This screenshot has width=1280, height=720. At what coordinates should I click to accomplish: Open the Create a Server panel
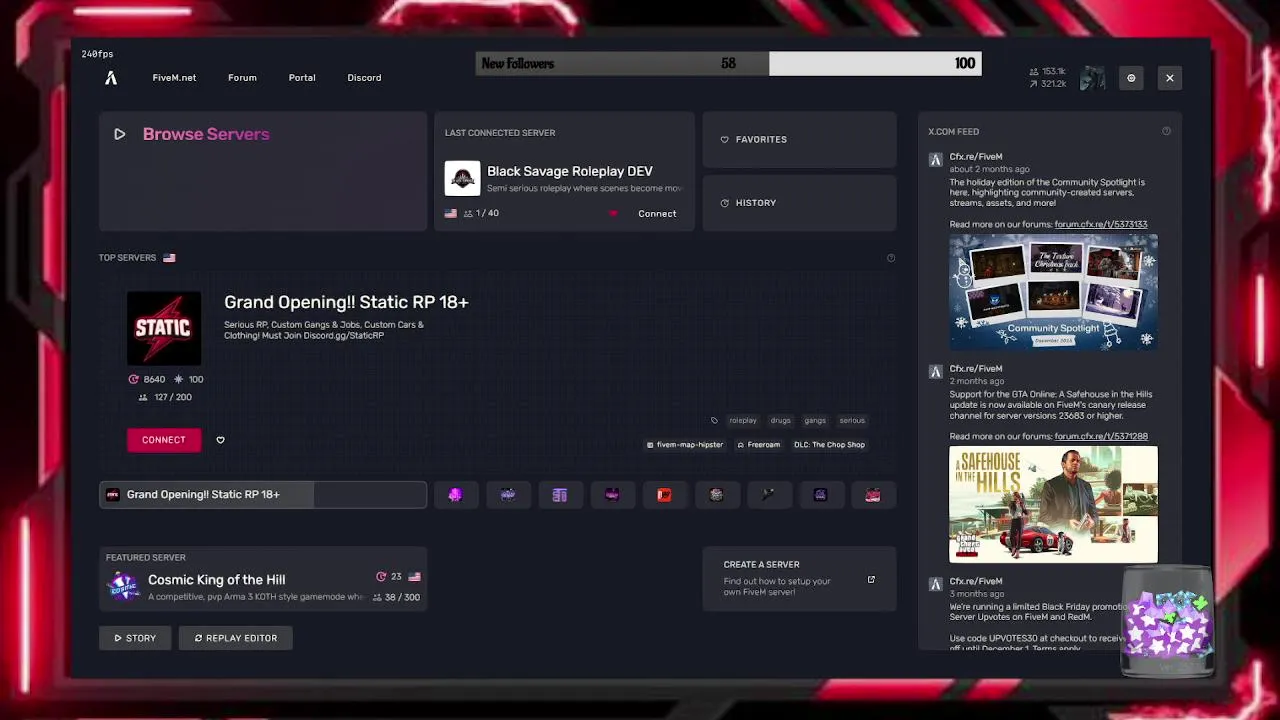point(799,579)
